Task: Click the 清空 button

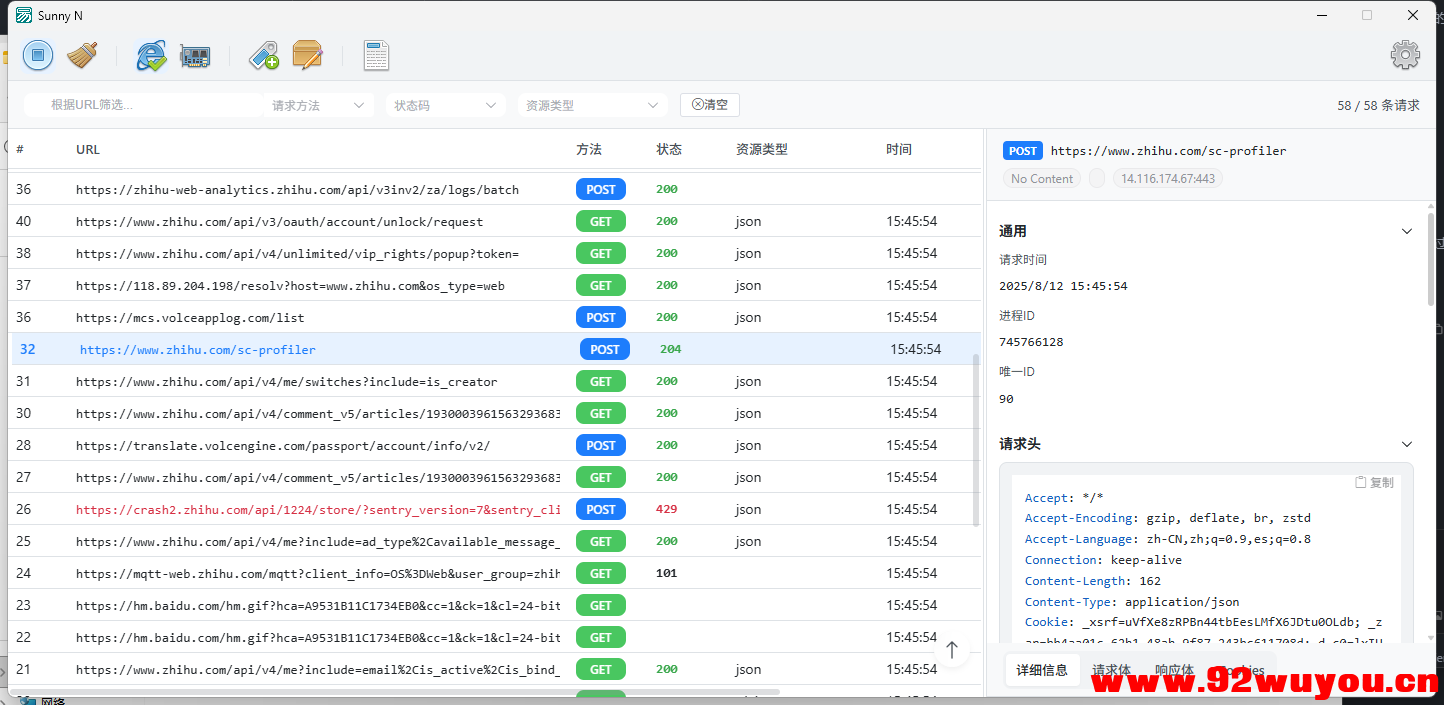Action: click(x=710, y=104)
